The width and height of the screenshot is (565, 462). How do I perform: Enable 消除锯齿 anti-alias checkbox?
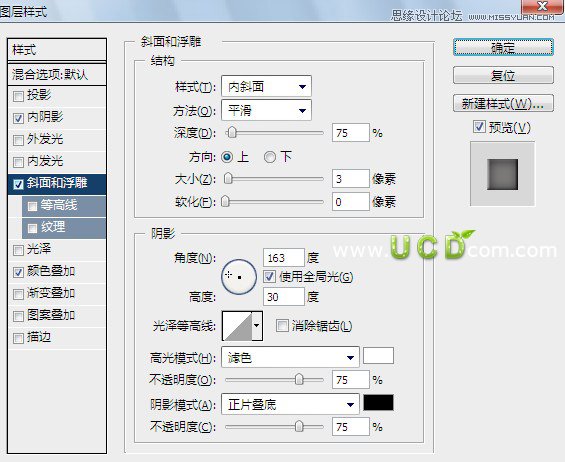click(282, 326)
